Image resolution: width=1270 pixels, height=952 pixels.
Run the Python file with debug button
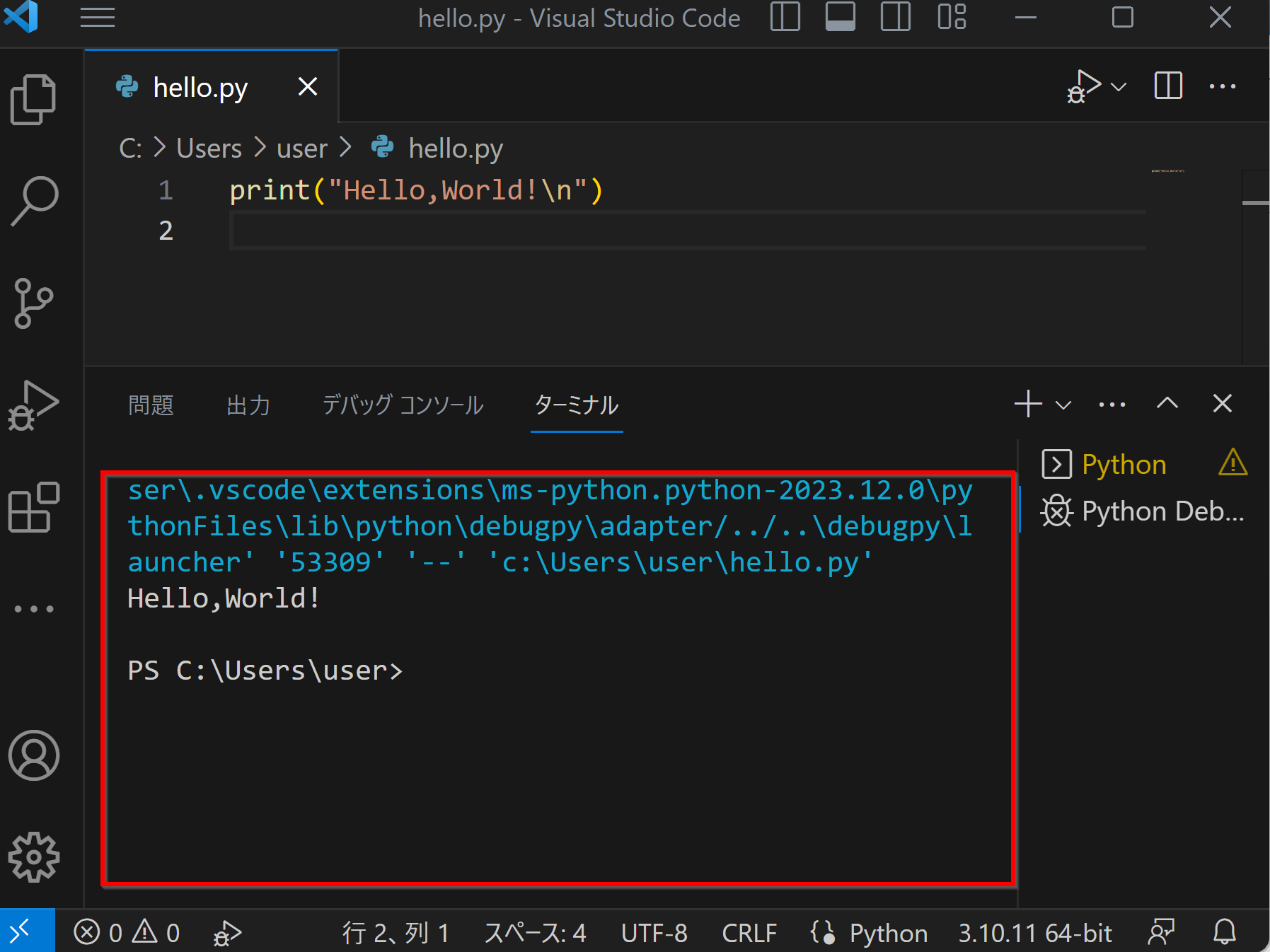1083,86
